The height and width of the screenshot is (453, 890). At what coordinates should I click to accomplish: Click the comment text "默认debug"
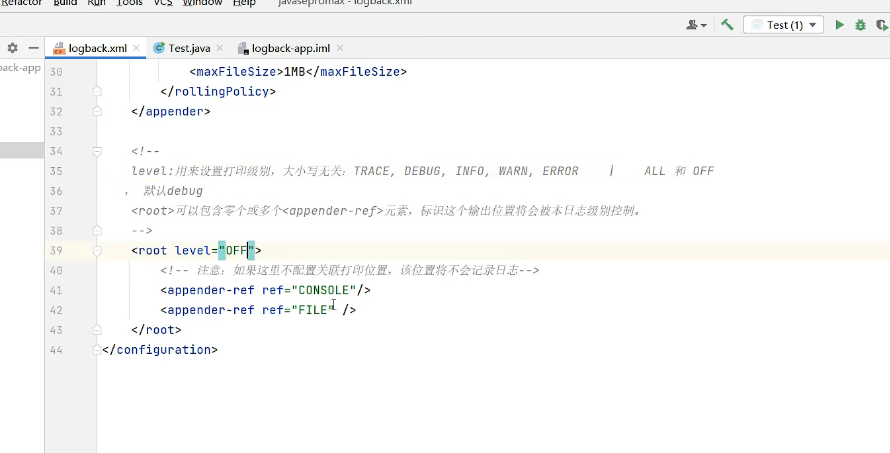(173, 191)
